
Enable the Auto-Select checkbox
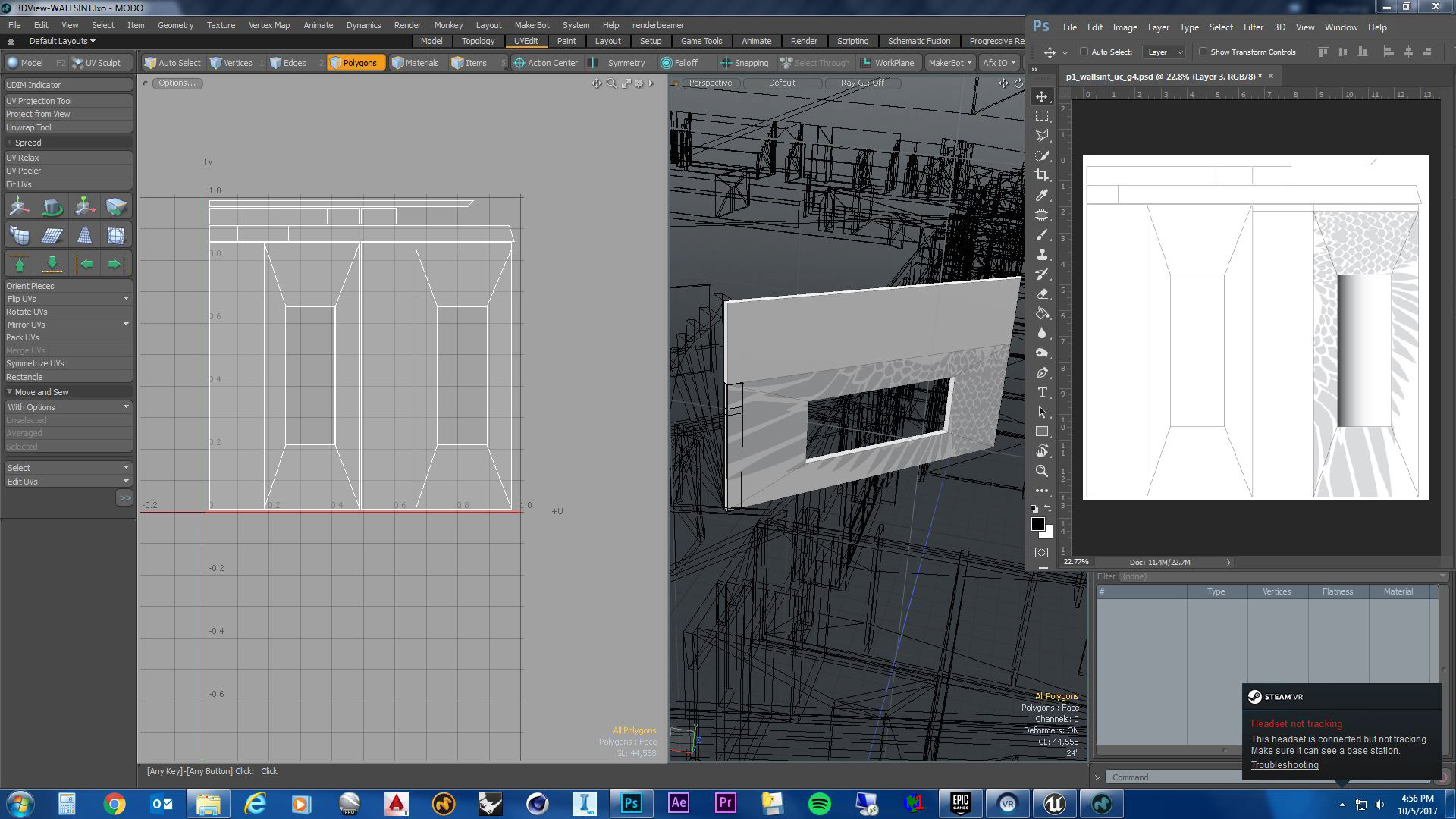point(1084,52)
